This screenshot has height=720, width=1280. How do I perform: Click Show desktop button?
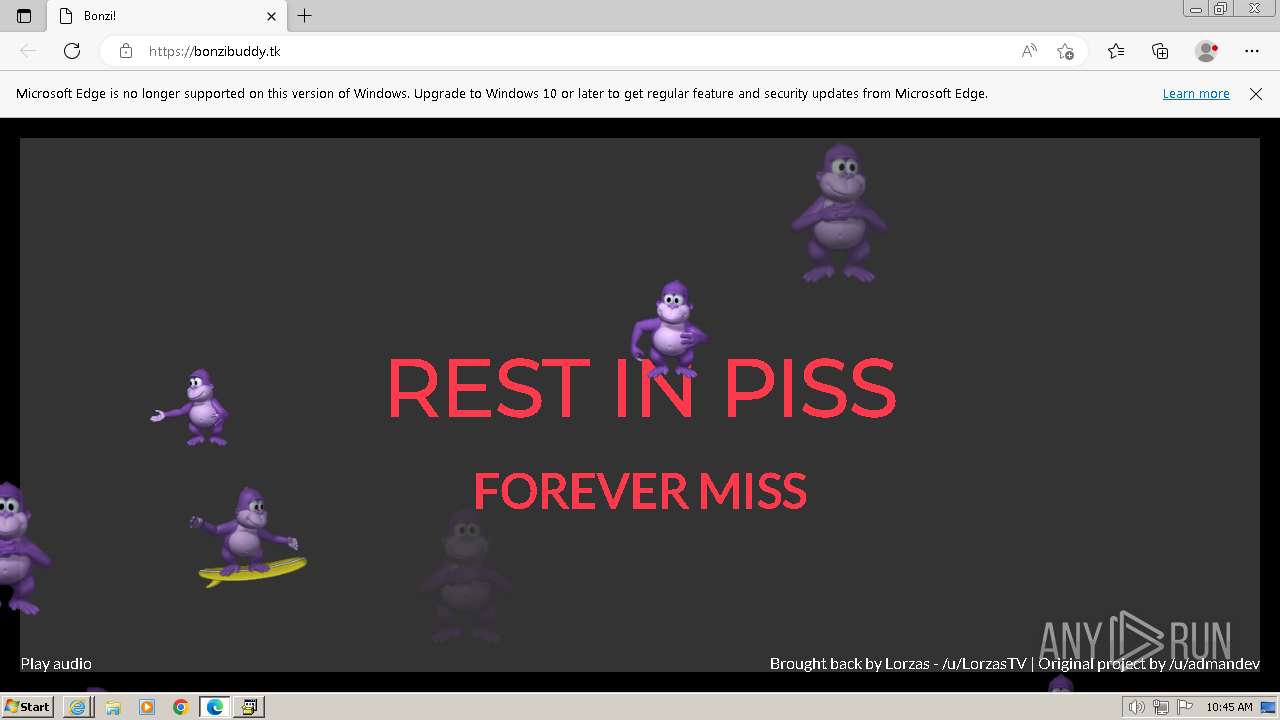pos(1269,707)
